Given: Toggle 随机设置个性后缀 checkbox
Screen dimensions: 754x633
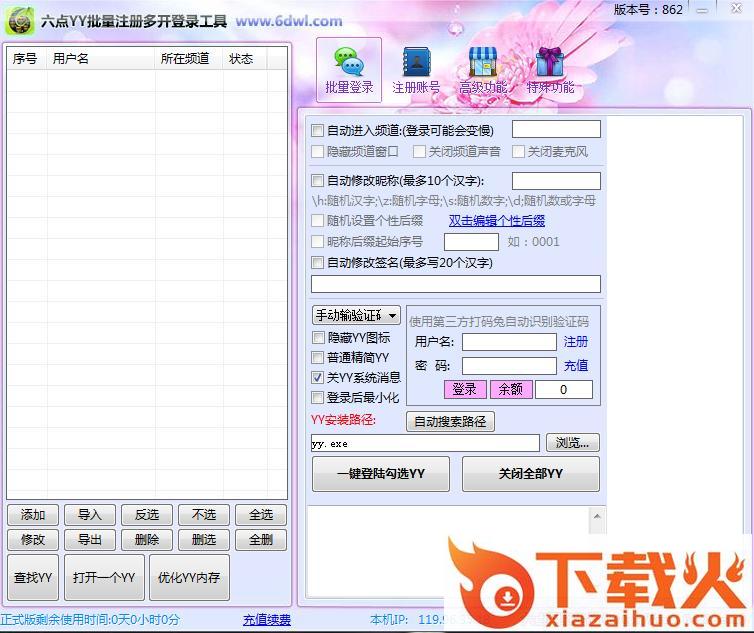Looking at the screenshot, I should pyautogui.click(x=317, y=220).
